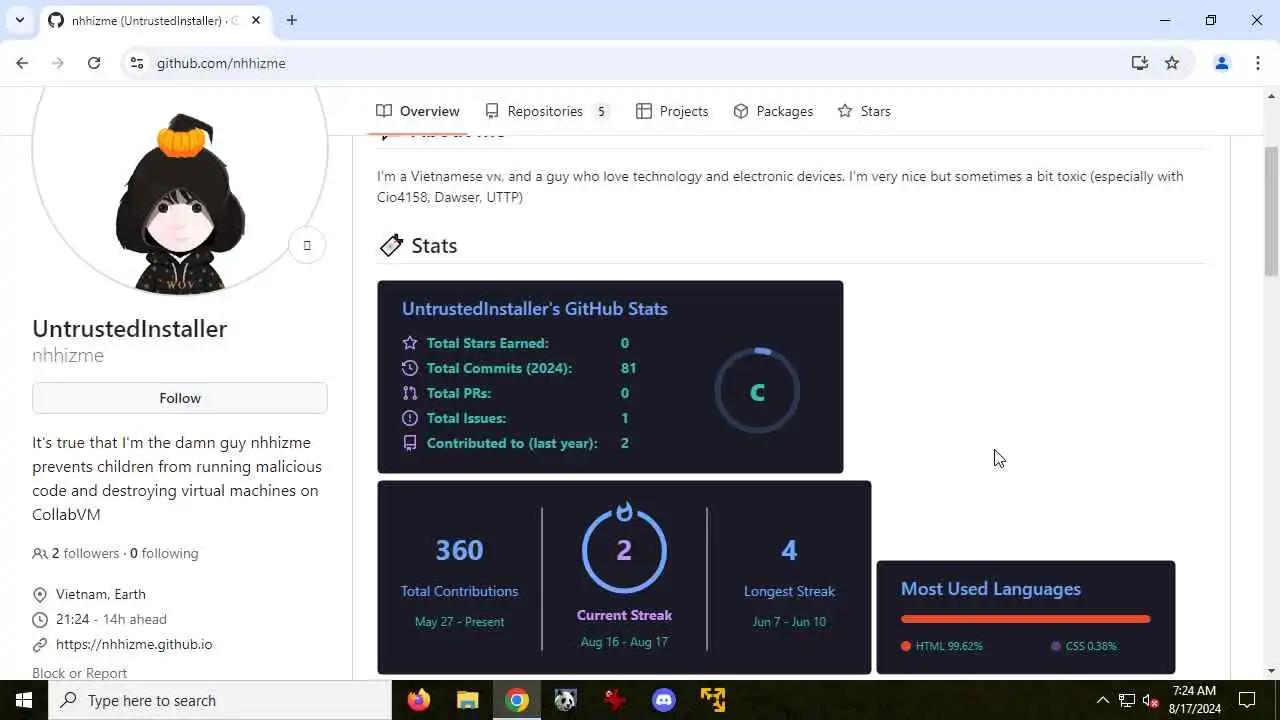The height and width of the screenshot is (720, 1280).
Task: Click the Contributed to repository icon
Action: 409,443
